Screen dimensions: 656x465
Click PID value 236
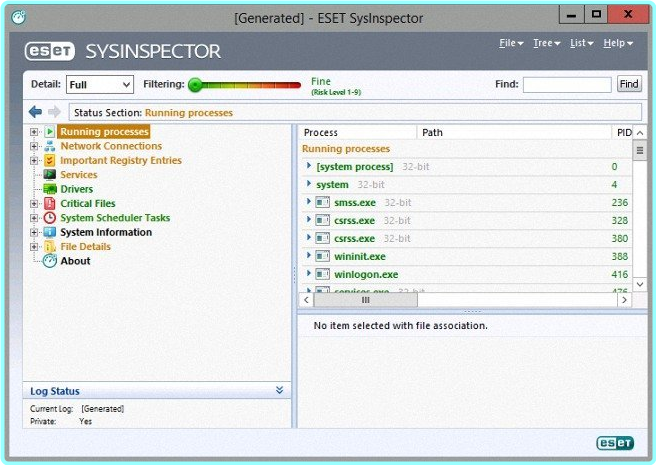click(620, 203)
